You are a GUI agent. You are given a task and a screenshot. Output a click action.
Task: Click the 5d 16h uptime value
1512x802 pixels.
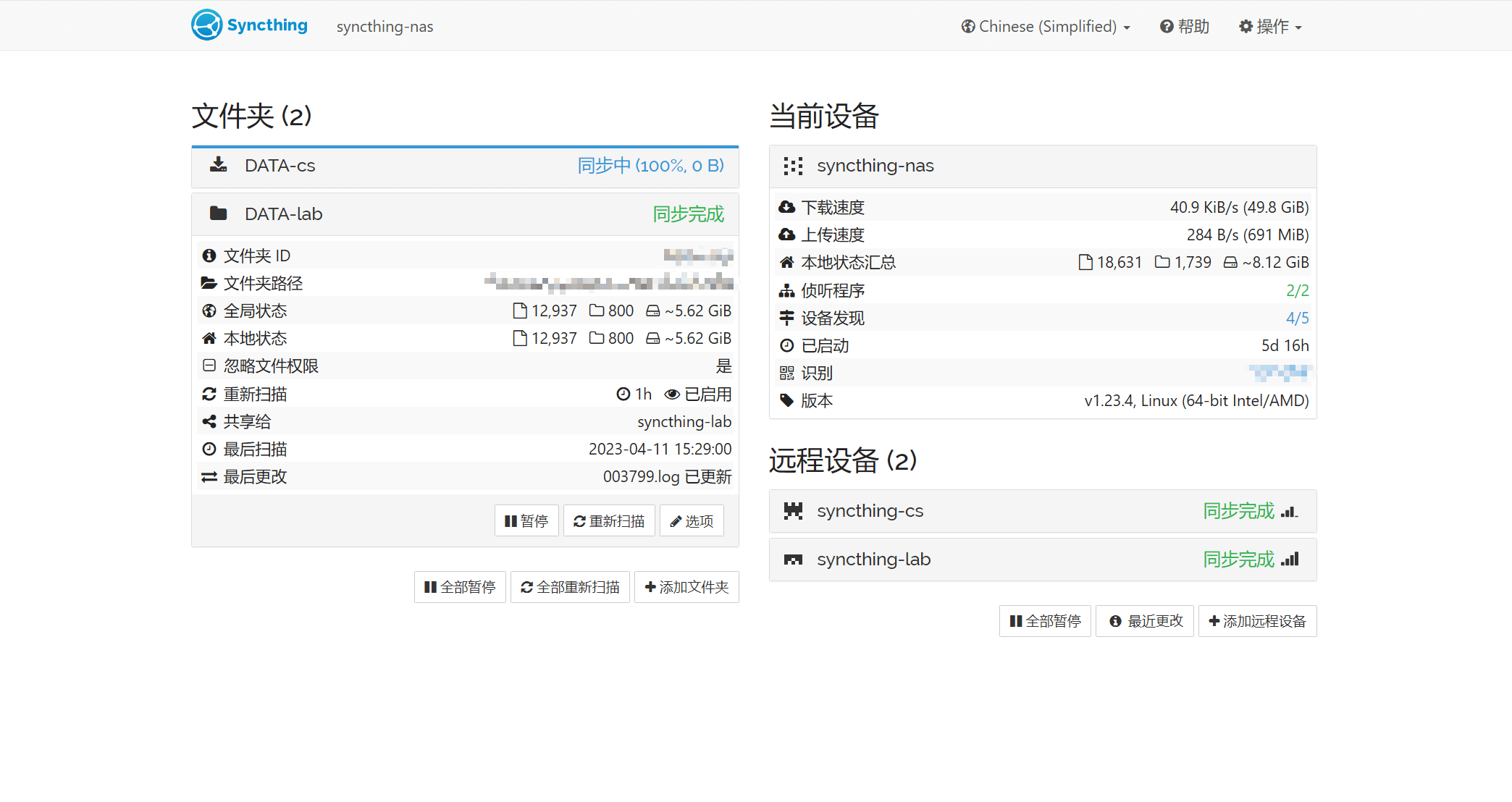(1285, 346)
